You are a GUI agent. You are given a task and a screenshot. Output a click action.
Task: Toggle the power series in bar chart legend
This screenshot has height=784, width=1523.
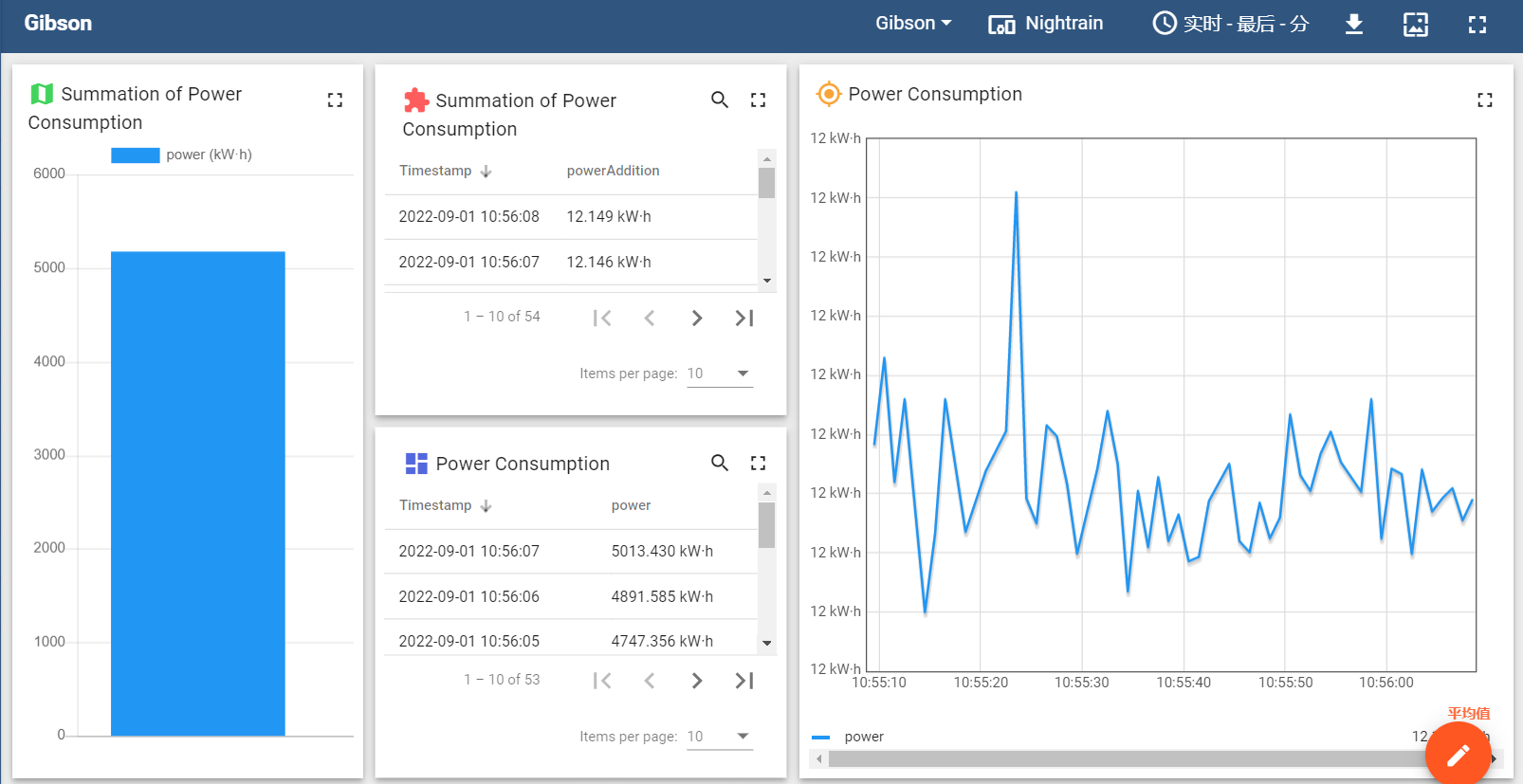tap(182, 155)
